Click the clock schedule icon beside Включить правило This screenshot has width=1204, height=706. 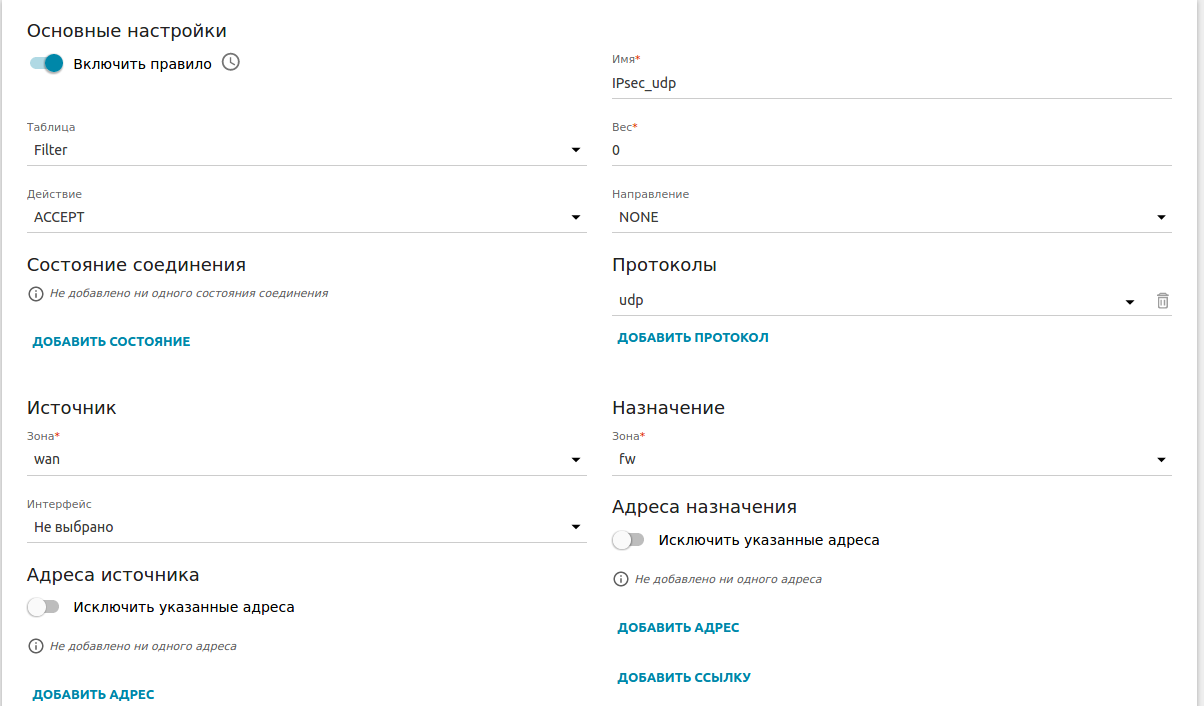point(231,63)
